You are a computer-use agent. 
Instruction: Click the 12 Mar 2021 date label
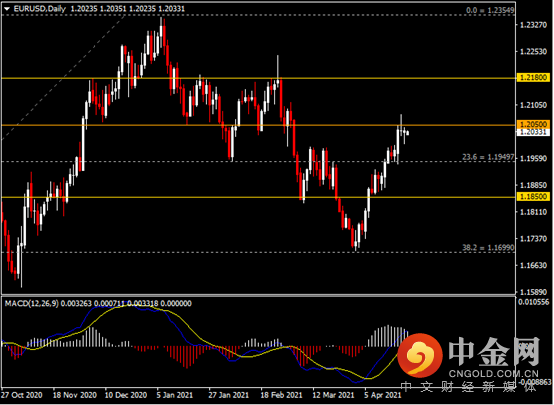click(x=333, y=395)
